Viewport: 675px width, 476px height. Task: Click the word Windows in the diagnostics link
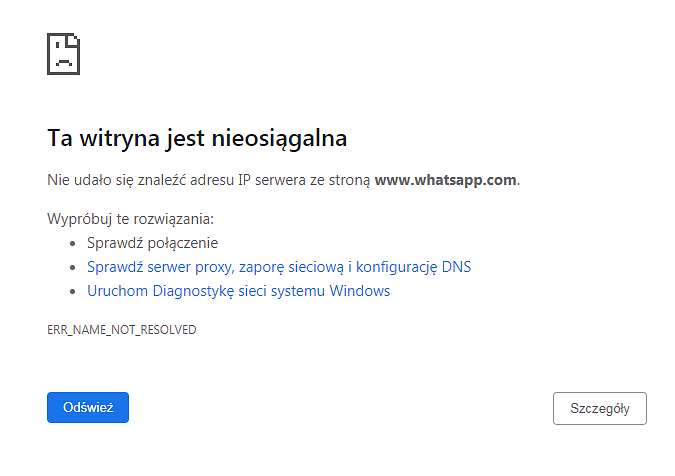tap(360, 291)
